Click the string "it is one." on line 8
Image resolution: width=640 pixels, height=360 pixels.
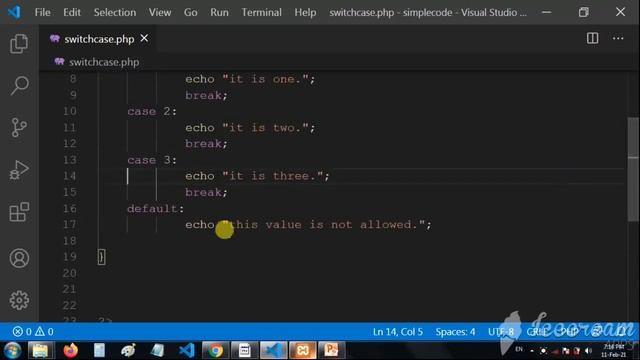(x=265, y=79)
